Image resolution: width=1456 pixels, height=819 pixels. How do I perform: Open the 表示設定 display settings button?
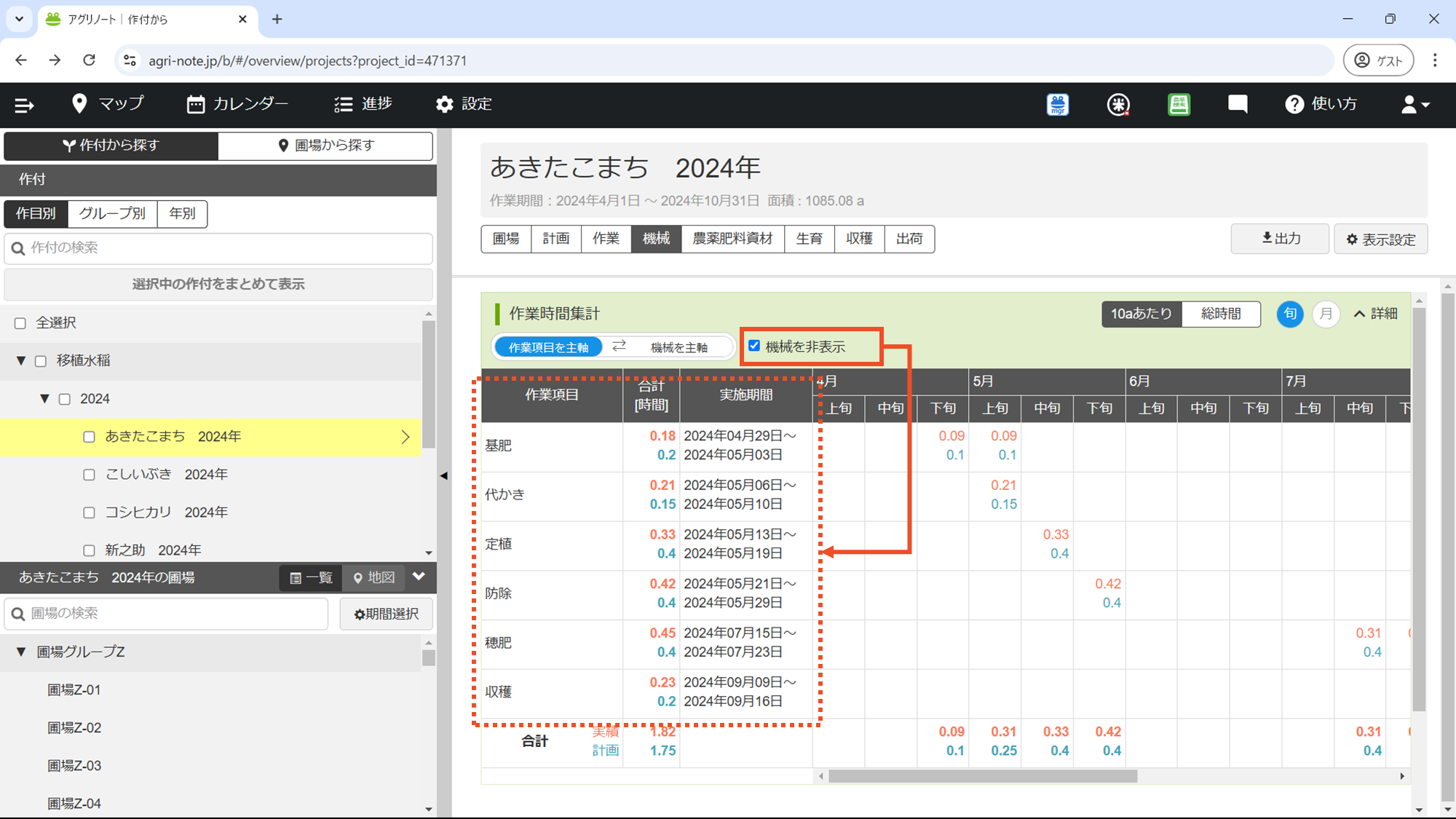point(1380,239)
